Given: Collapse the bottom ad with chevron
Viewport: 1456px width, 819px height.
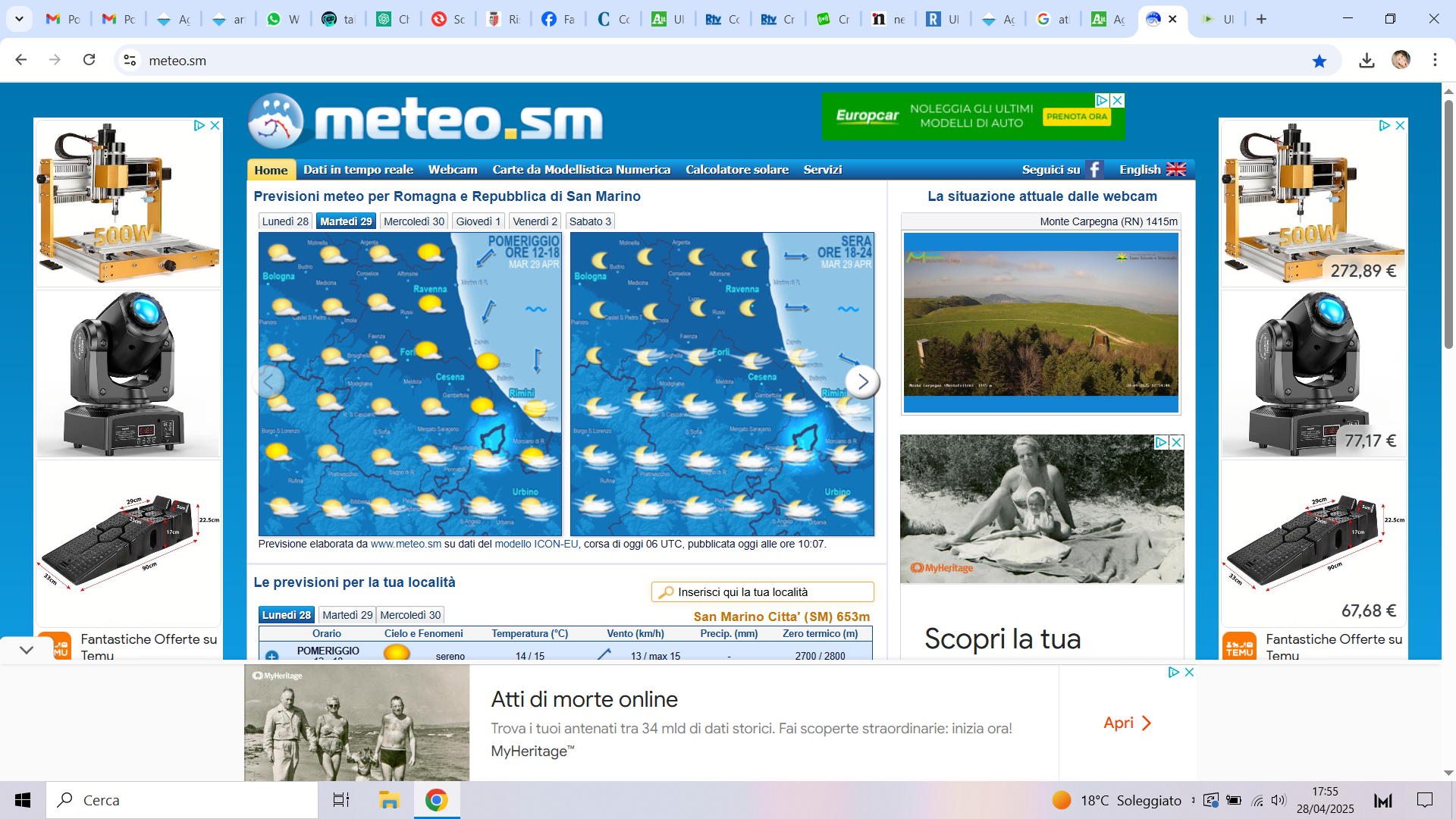Looking at the screenshot, I should [27, 650].
